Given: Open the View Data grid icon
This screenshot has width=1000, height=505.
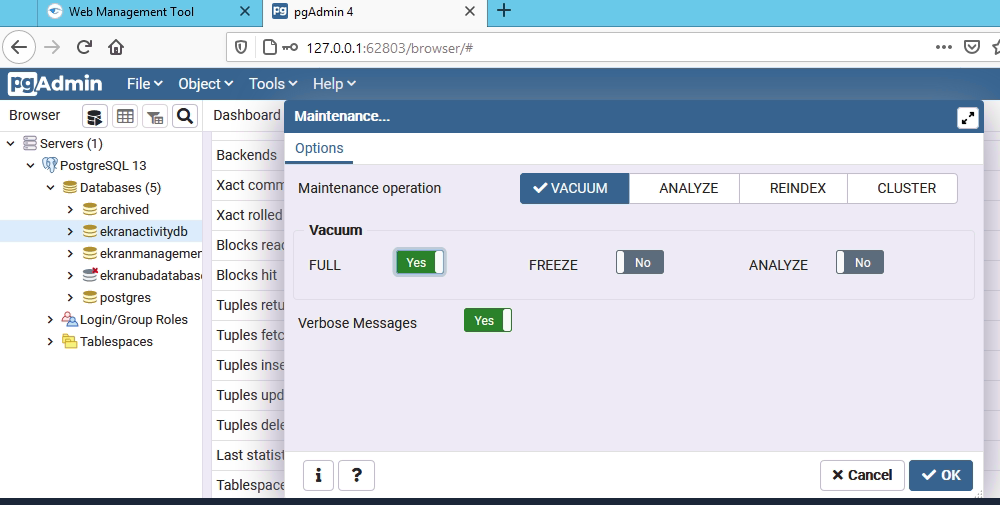Looking at the screenshot, I should 125,116.
